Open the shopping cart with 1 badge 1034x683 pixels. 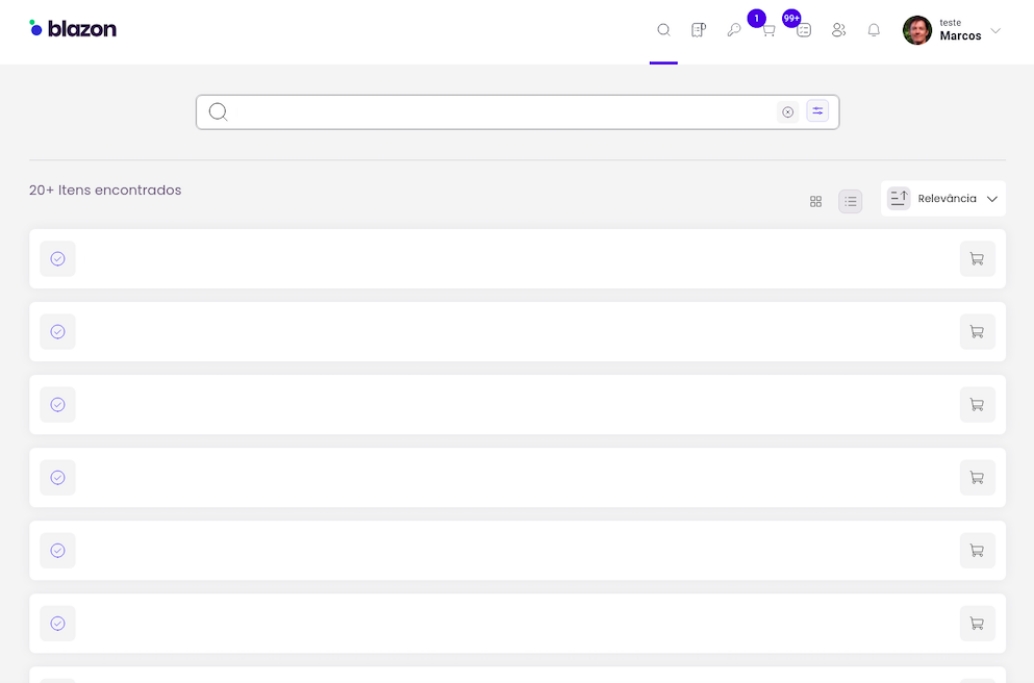[x=767, y=30]
